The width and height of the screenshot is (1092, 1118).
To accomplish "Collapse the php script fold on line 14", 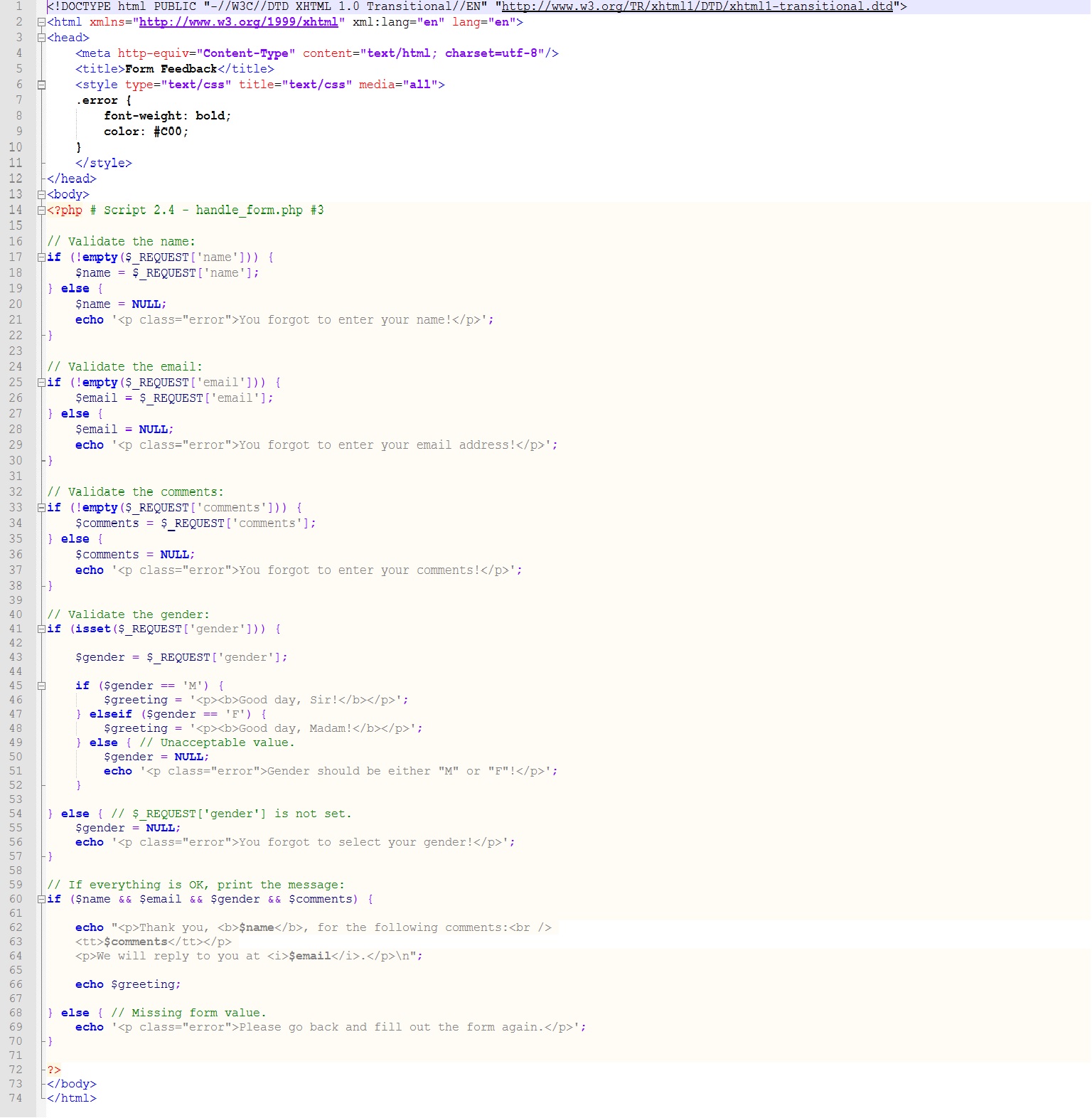I will pyautogui.click(x=41, y=210).
